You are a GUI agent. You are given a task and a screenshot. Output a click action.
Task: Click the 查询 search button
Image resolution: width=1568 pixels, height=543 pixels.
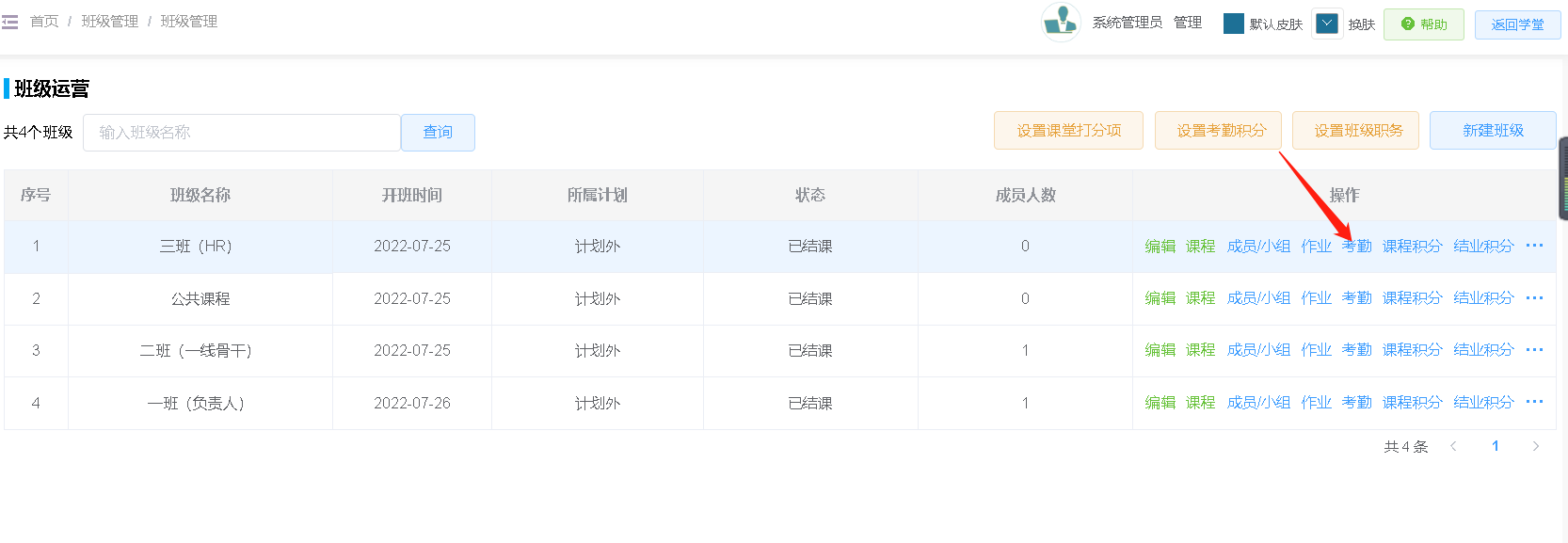click(438, 133)
